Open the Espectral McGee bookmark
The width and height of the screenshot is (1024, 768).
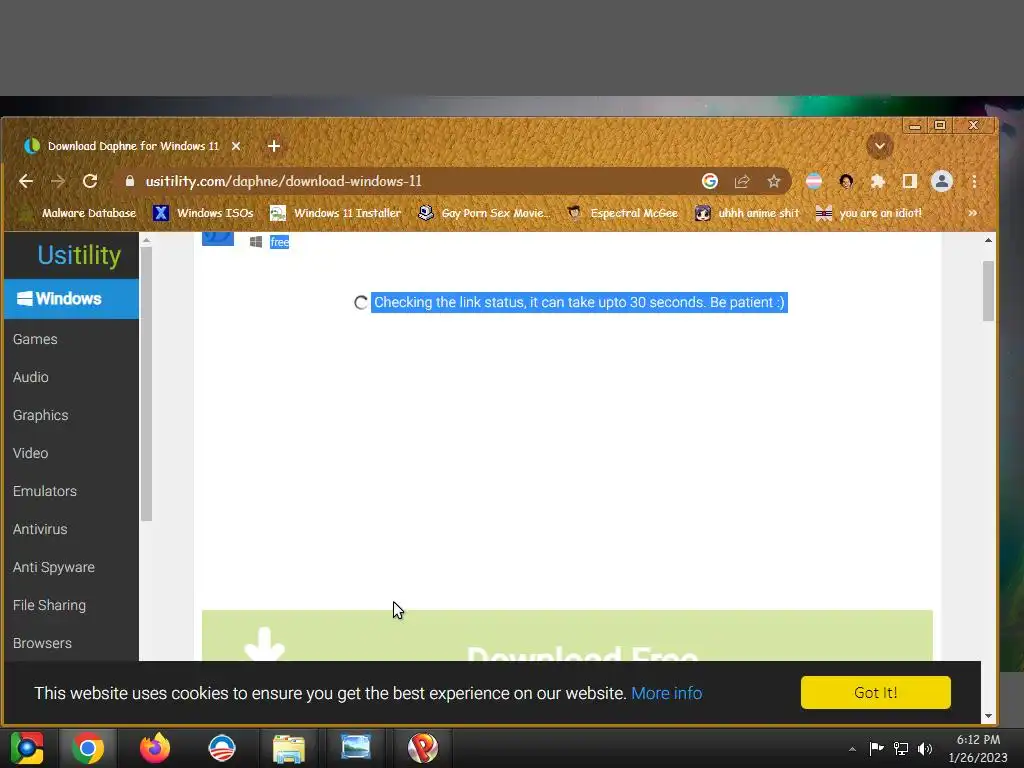click(x=622, y=213)
